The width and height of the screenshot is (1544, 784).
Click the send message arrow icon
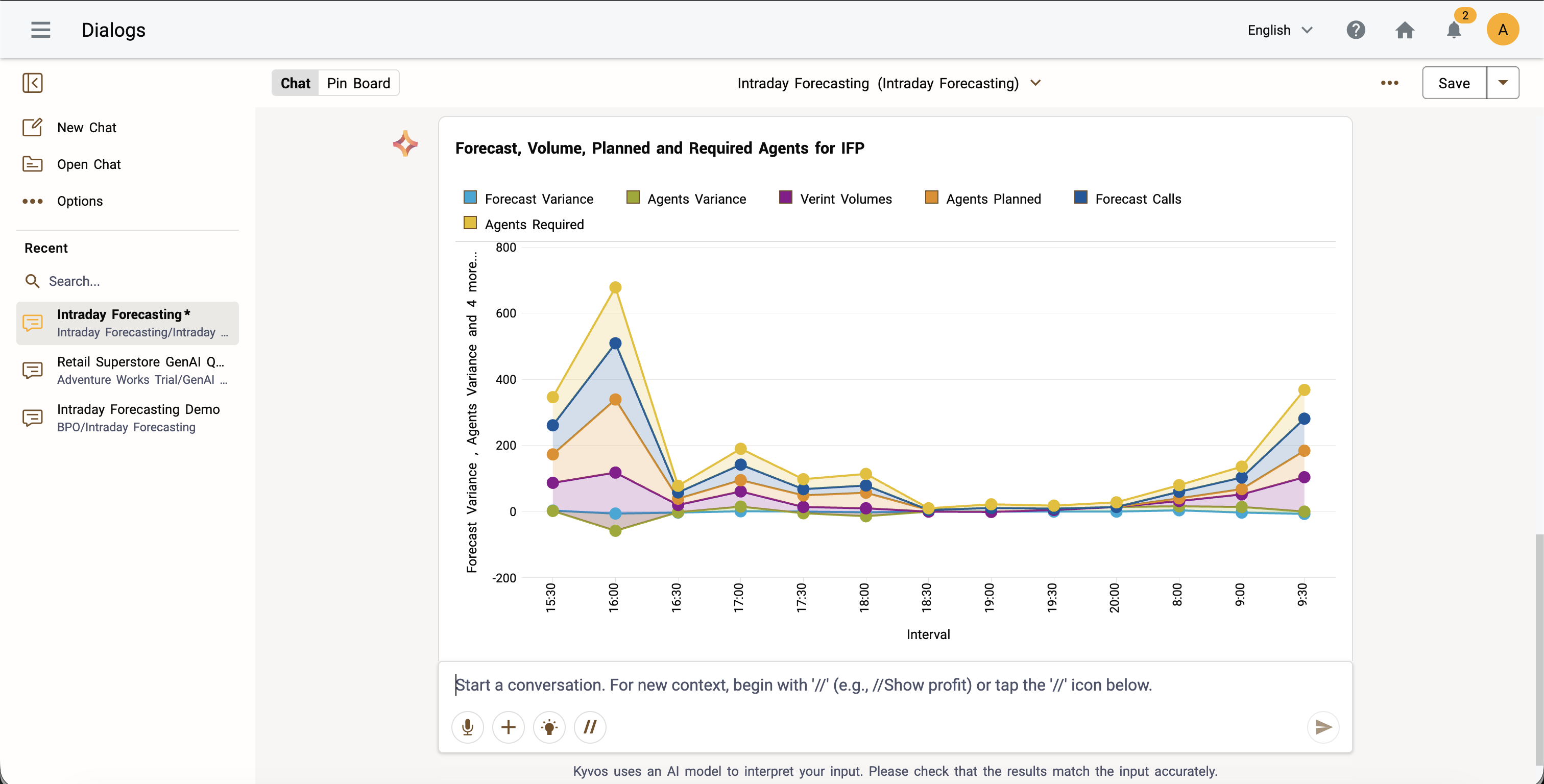pyautogui.click(x=1323, y=727)
